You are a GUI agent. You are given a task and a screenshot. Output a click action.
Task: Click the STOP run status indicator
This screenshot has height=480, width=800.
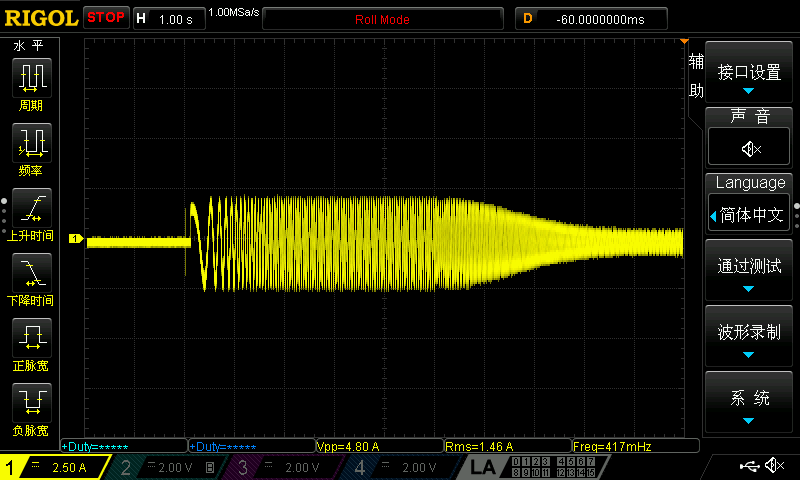[x=106, y=18]
